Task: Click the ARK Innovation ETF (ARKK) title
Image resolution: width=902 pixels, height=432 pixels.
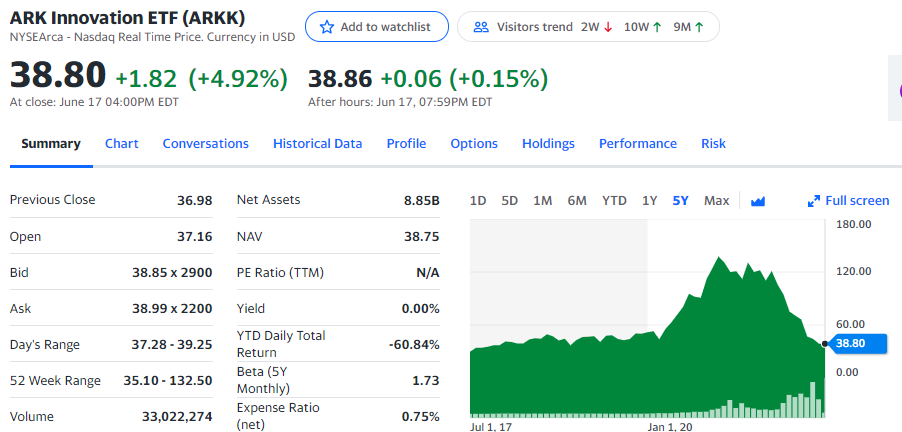Action: click(127, 18)
